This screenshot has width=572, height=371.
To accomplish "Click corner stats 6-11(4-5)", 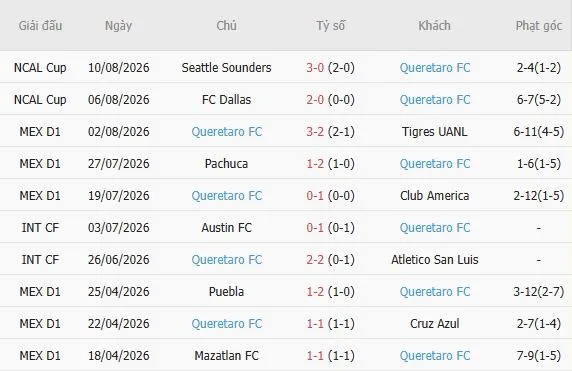I will (x=539, y=132).
